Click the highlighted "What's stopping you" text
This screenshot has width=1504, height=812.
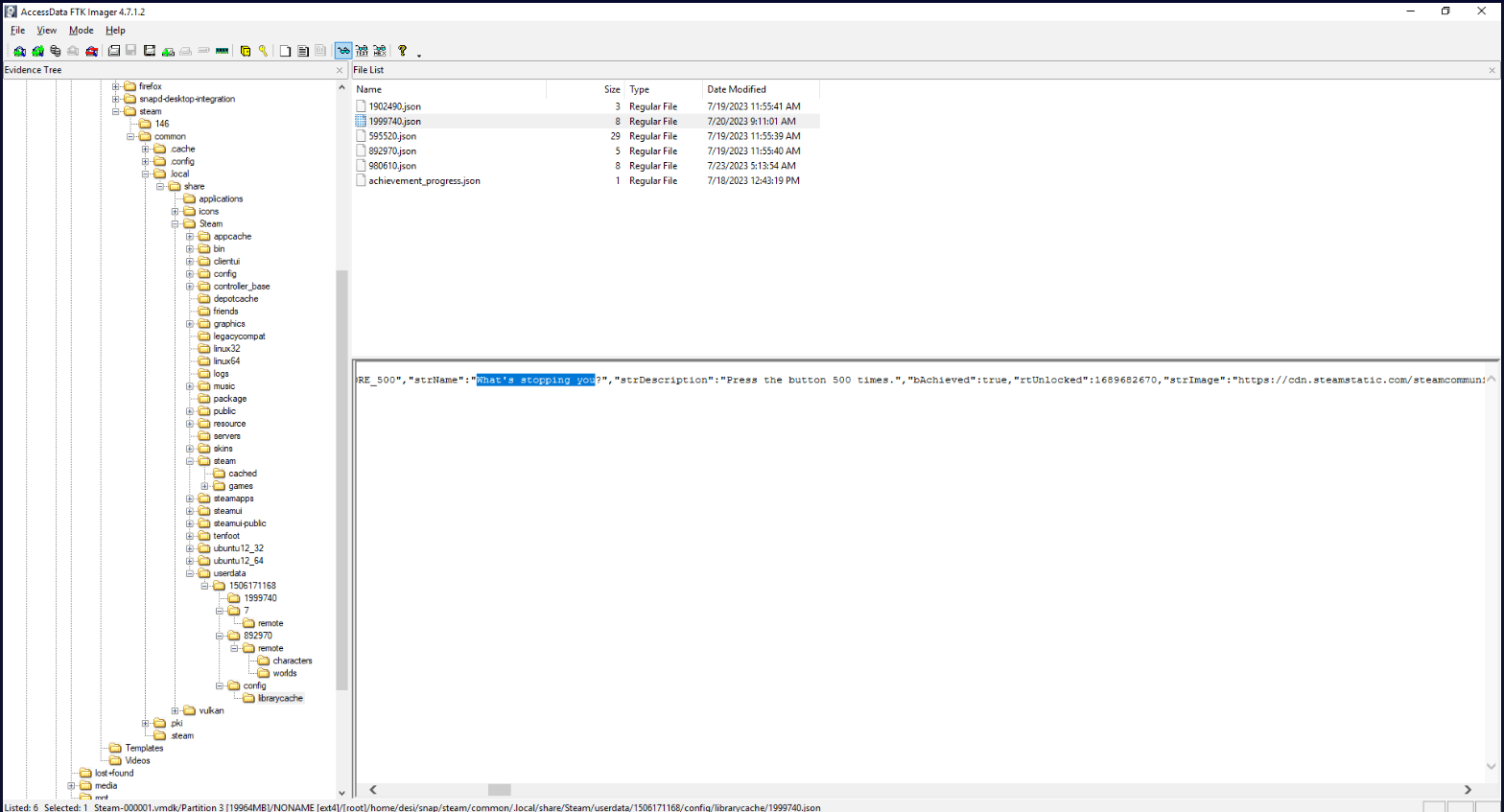tap(536, 381)
